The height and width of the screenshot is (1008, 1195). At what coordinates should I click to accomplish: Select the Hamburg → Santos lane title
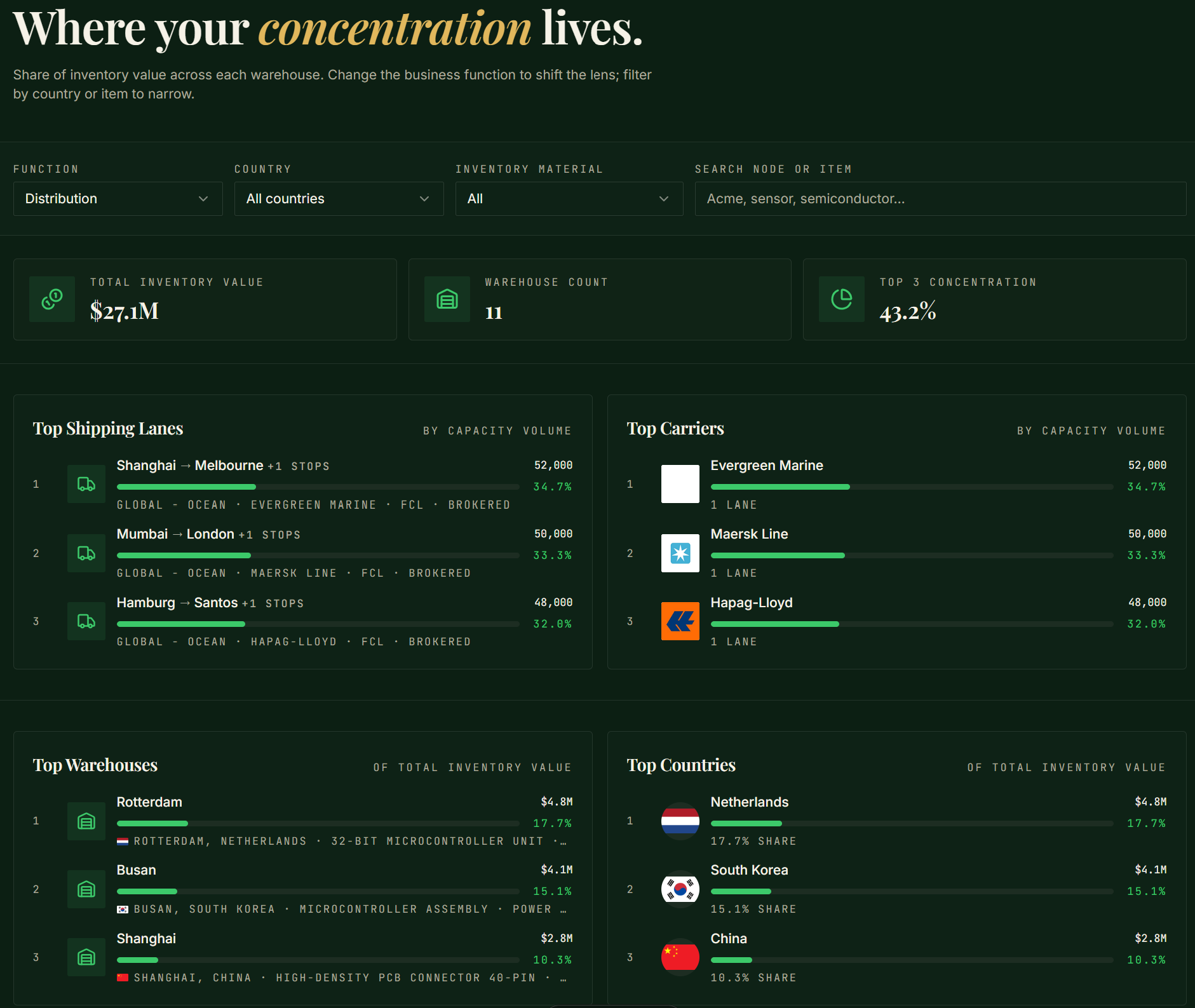click(x=177, y=603)
